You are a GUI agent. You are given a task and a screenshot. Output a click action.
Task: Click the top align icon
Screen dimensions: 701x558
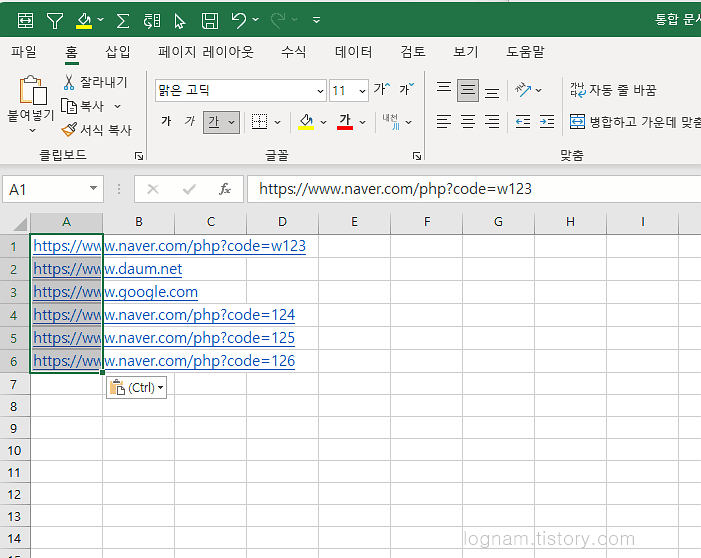[x=443, y=87]
